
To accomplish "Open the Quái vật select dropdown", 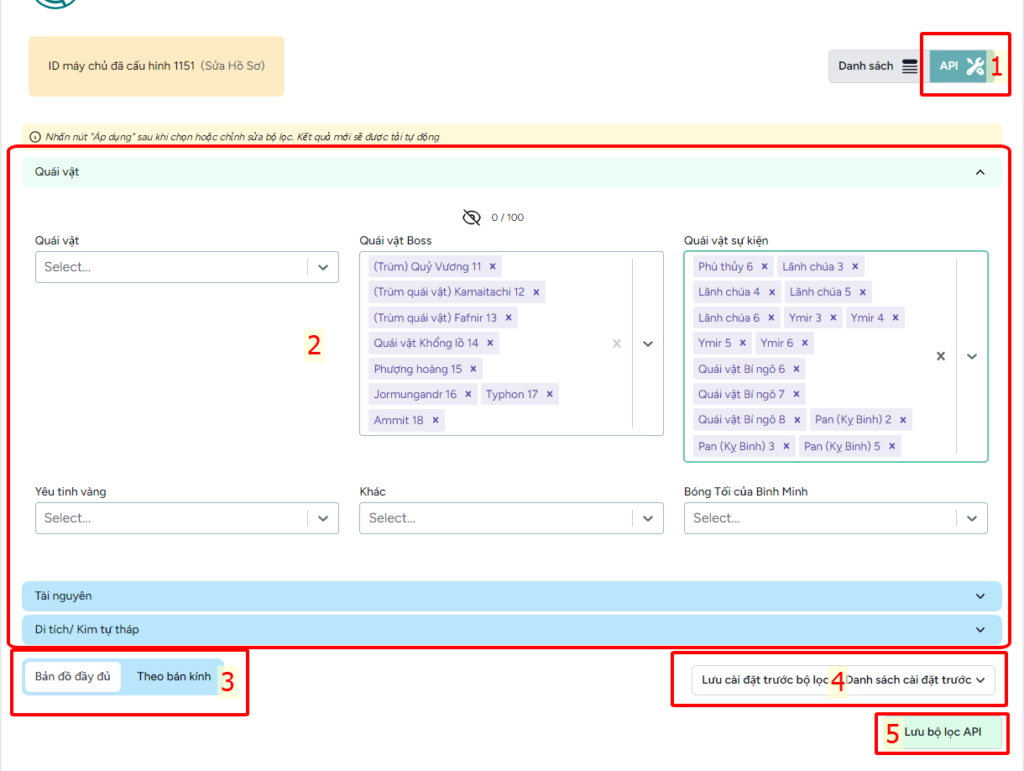I will pos(323,267).
